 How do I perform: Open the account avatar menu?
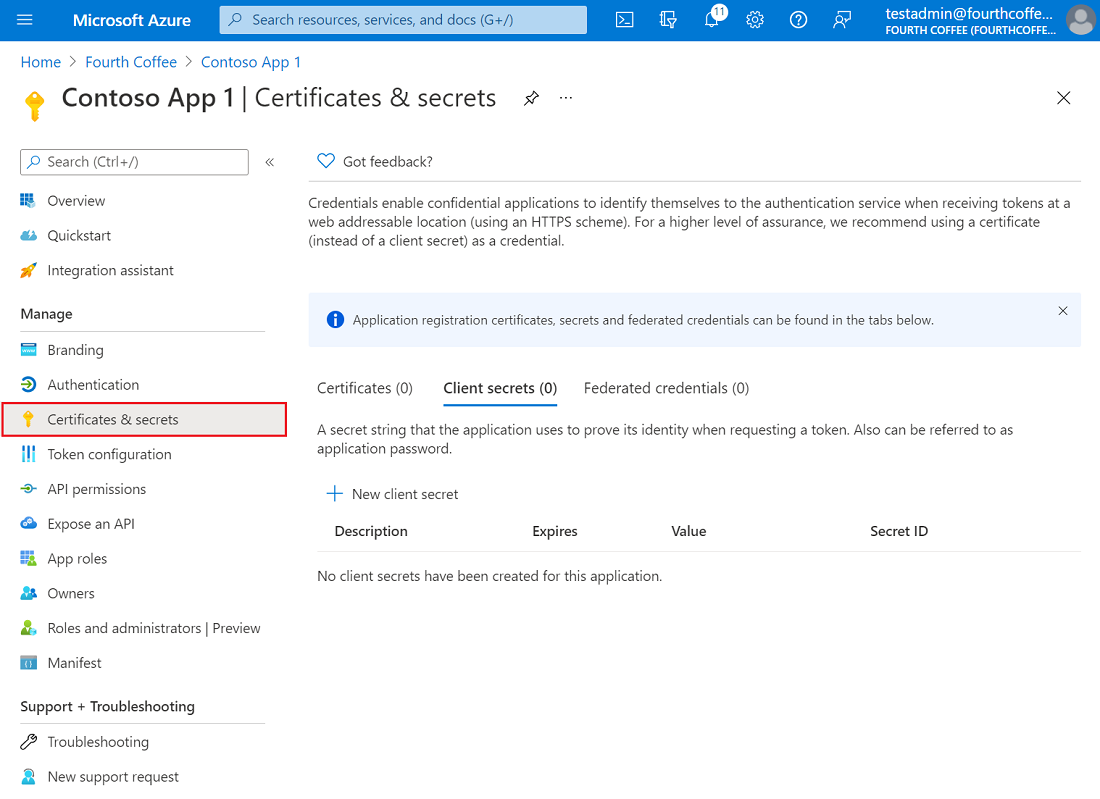(1081, 19)
